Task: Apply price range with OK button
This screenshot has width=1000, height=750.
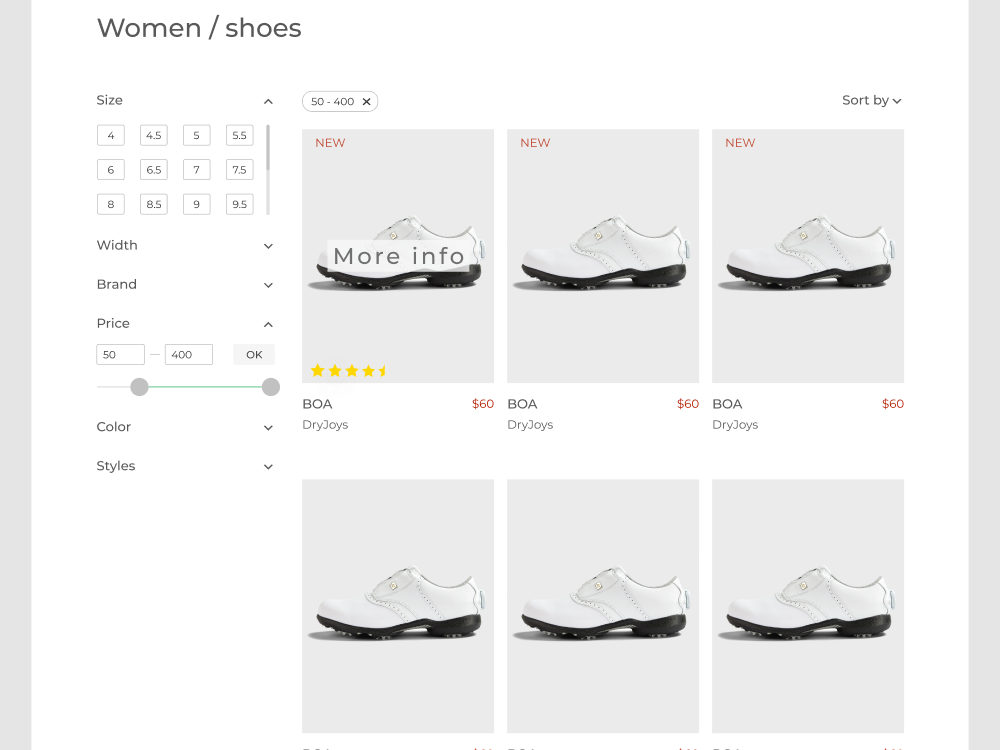Action: (x=254, y=355)
